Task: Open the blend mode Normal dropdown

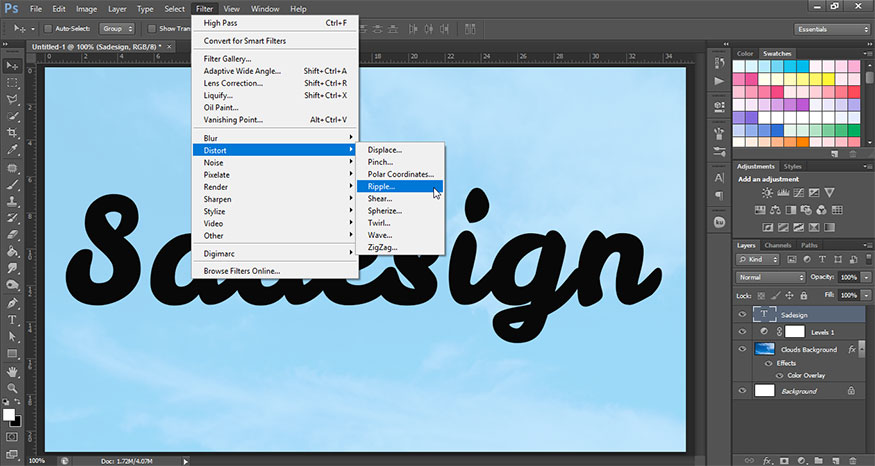Action: point(770,277)
